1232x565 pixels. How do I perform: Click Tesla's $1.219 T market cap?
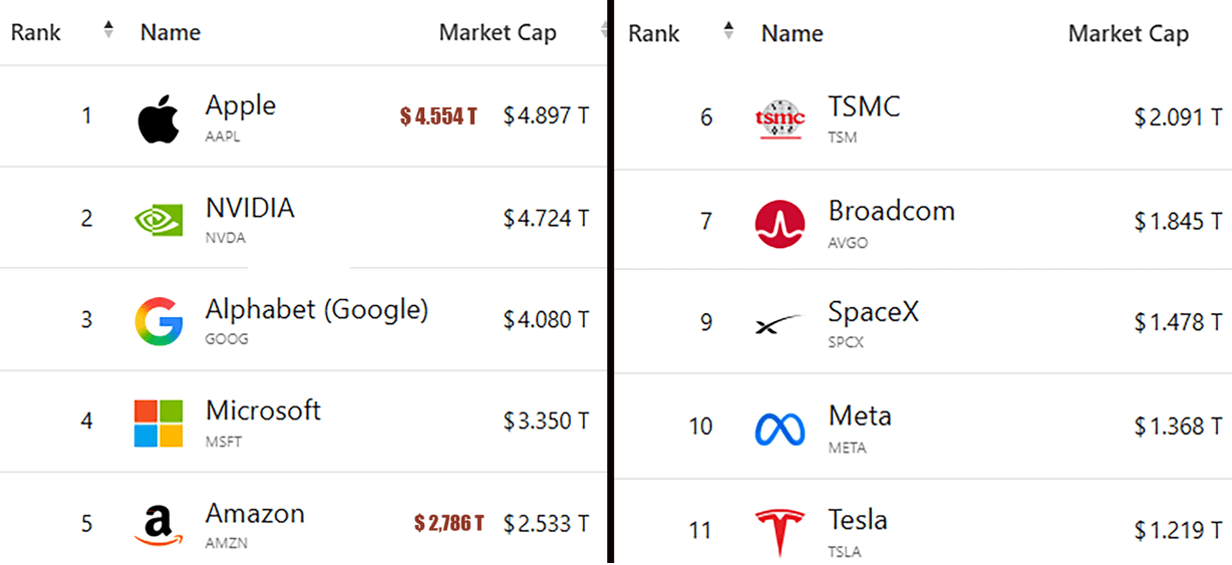(1178, 531)
